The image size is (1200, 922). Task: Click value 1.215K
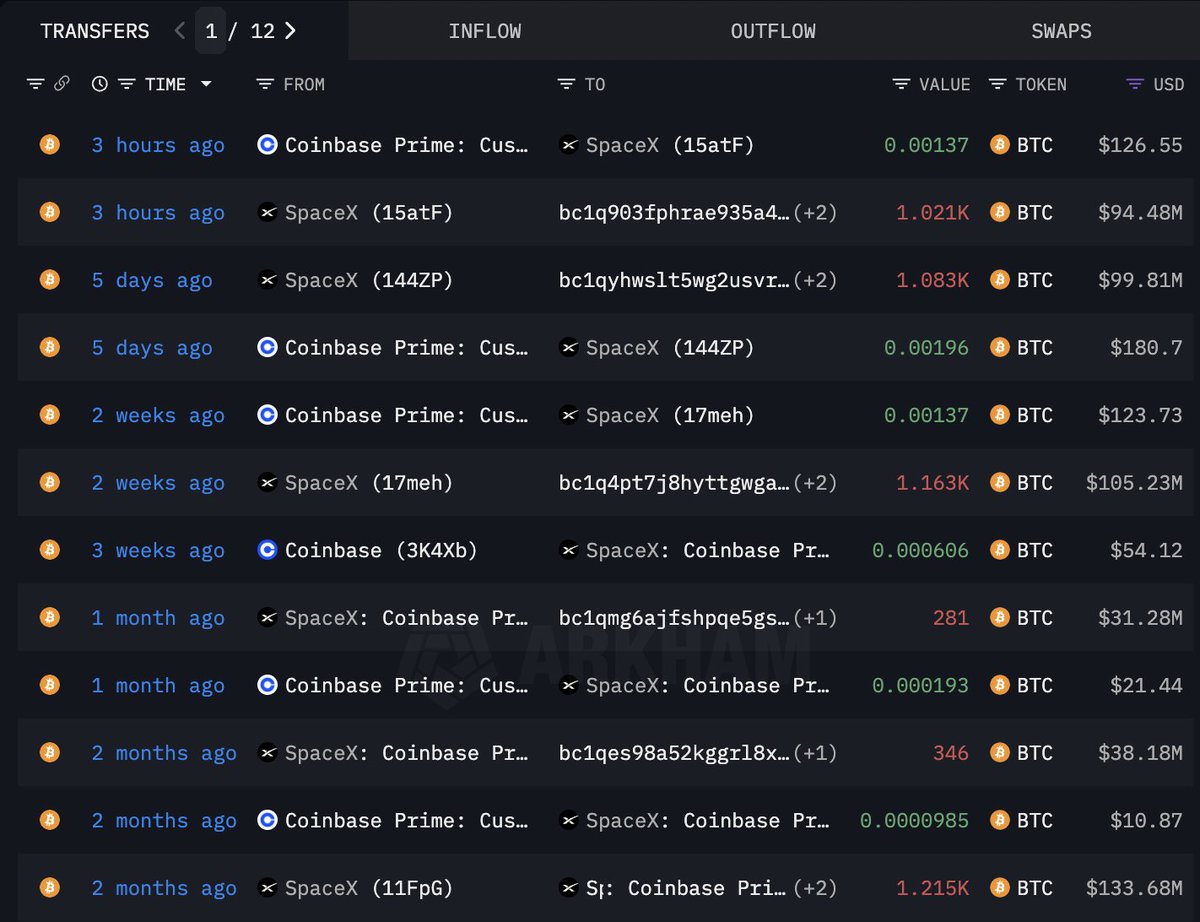coord(932,887)
